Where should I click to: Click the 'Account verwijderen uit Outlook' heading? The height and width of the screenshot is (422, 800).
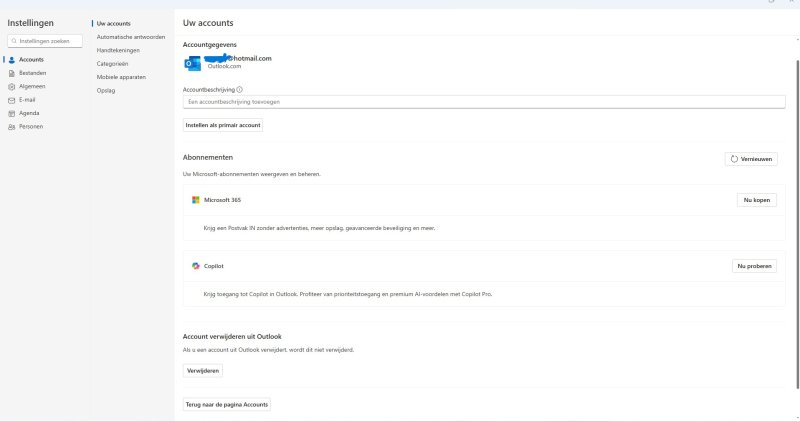232,336
